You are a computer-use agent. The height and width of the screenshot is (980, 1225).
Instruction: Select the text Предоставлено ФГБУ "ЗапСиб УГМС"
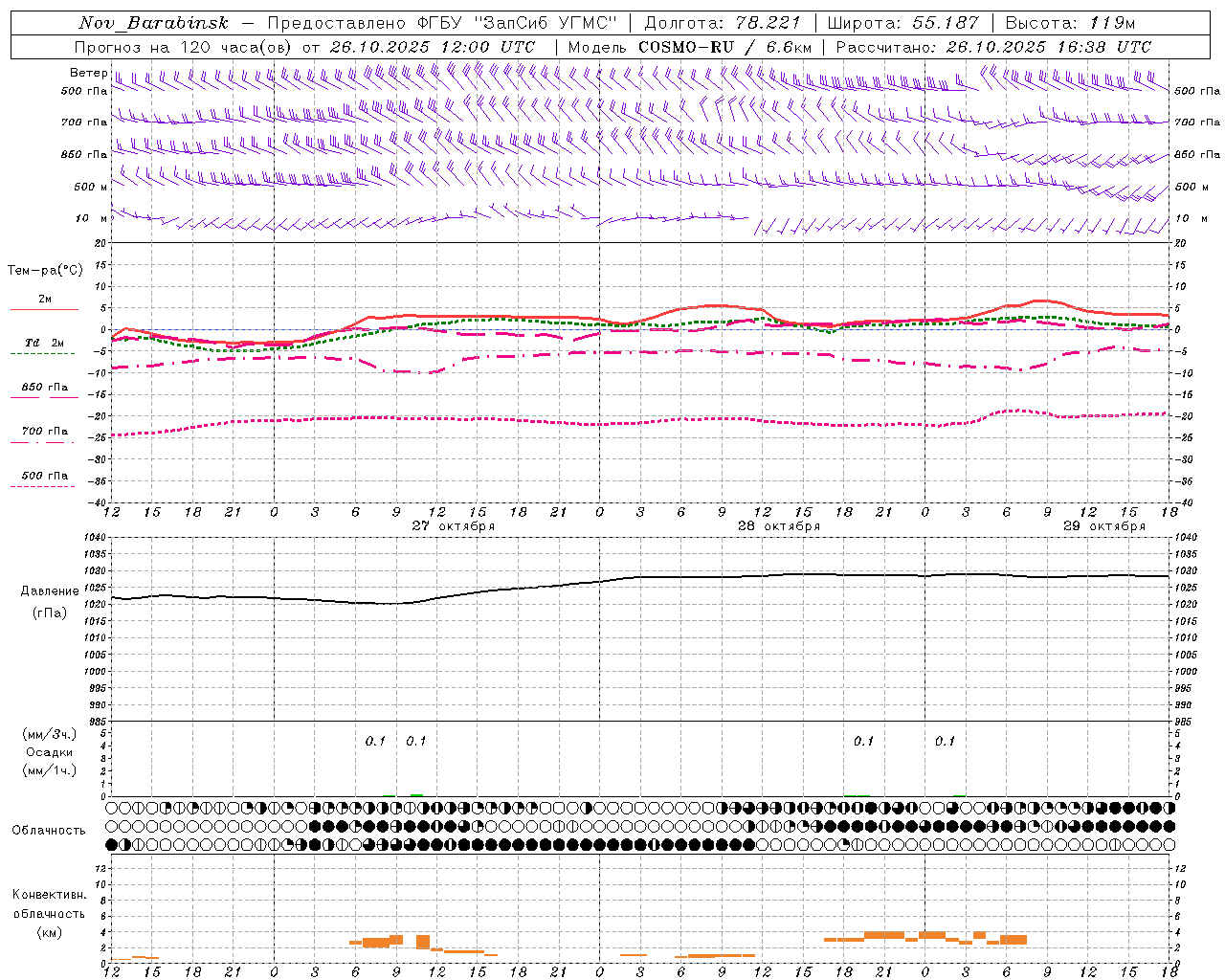[x=442, y=23]
